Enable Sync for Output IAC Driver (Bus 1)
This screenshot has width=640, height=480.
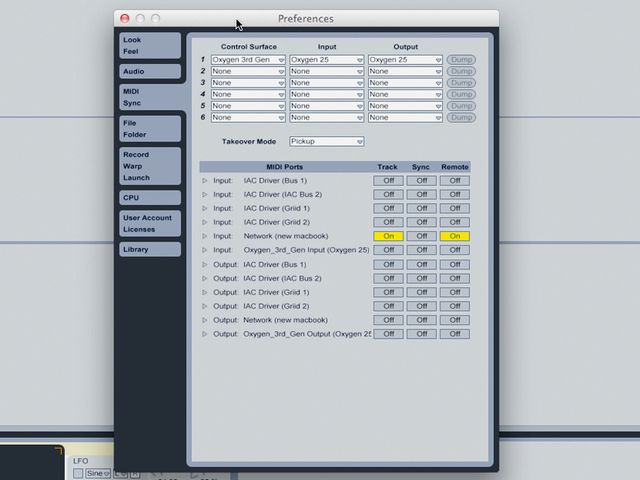click(422, 264)
